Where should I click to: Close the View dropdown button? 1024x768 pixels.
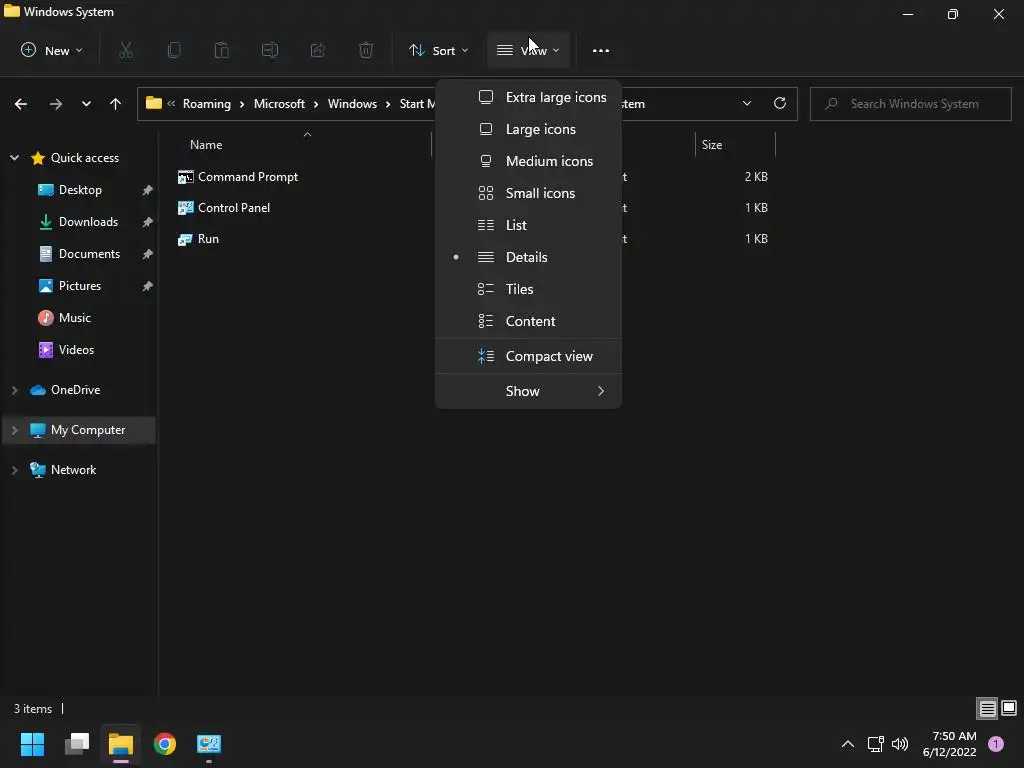528,50
